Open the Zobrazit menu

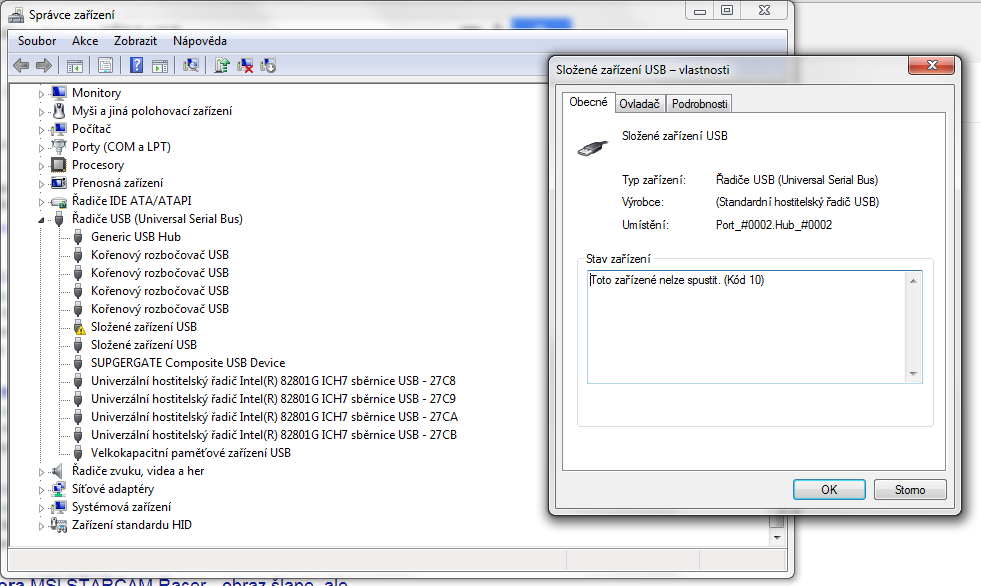(135, 41)
